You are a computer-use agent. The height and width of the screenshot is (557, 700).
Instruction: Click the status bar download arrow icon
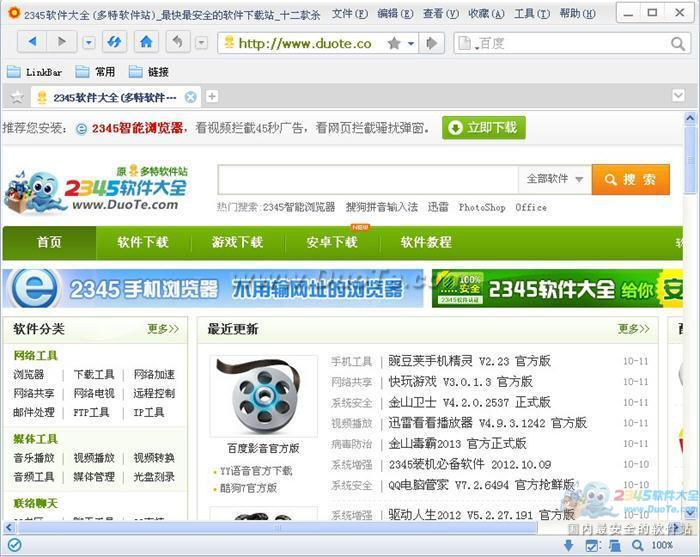click(568, 545)
